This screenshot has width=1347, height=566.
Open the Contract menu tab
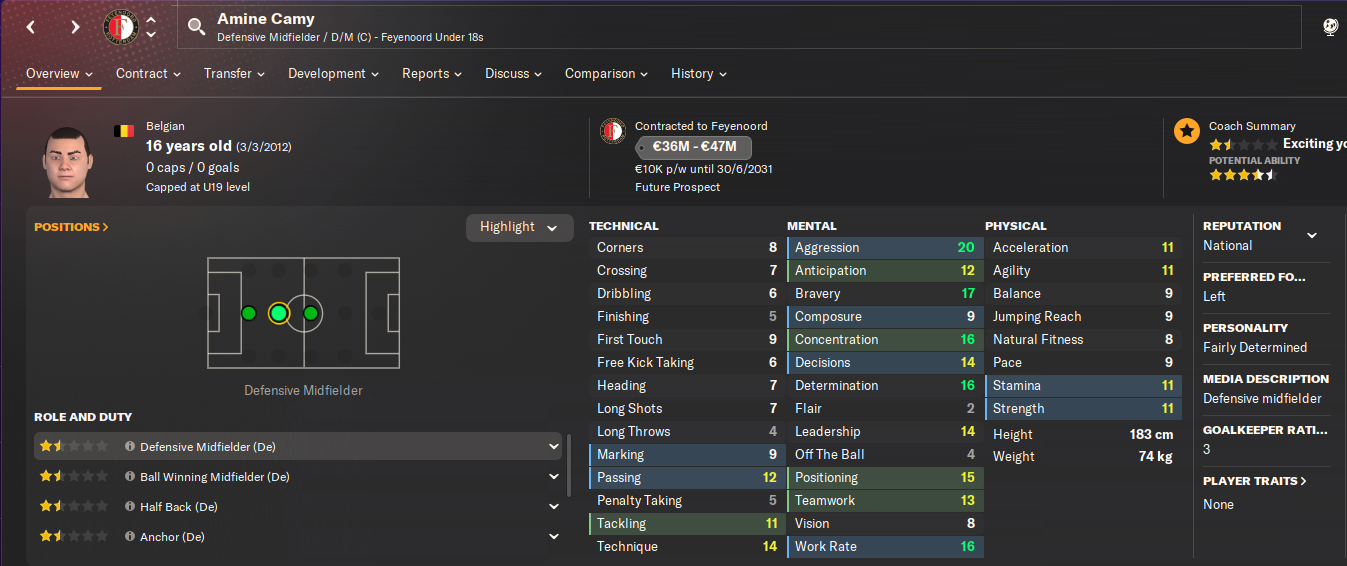click(x=148, y=74)
